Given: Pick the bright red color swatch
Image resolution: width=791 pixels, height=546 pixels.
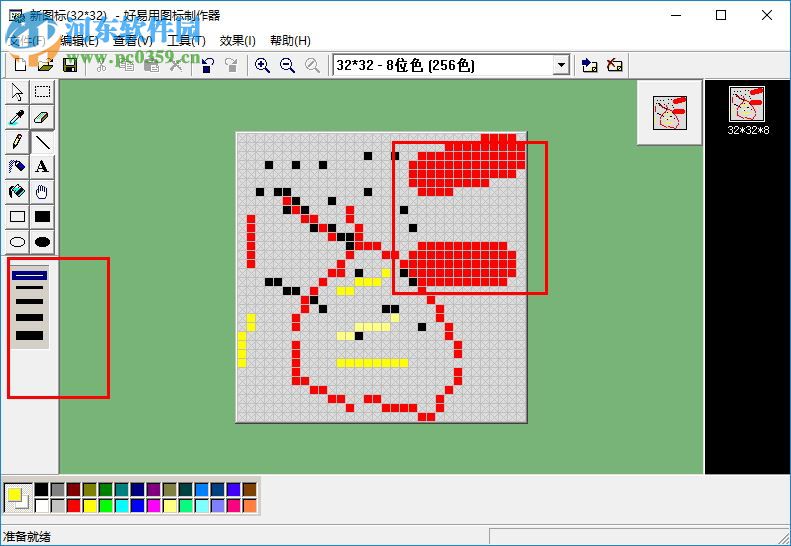Looking at the screenshot, I should [74, 506].
